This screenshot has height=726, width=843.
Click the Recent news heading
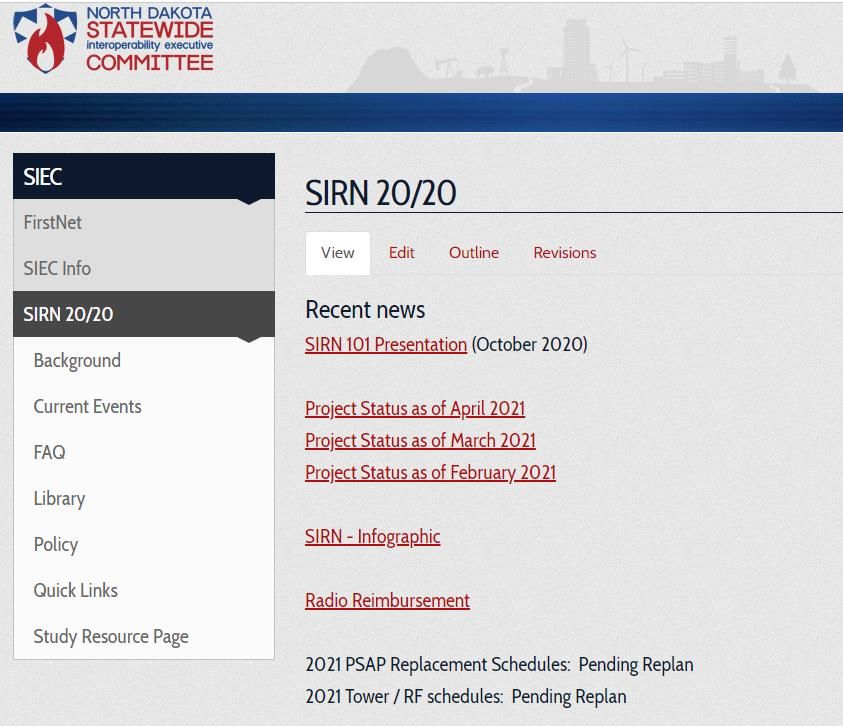pyautogui.click(x=365, y=310)
